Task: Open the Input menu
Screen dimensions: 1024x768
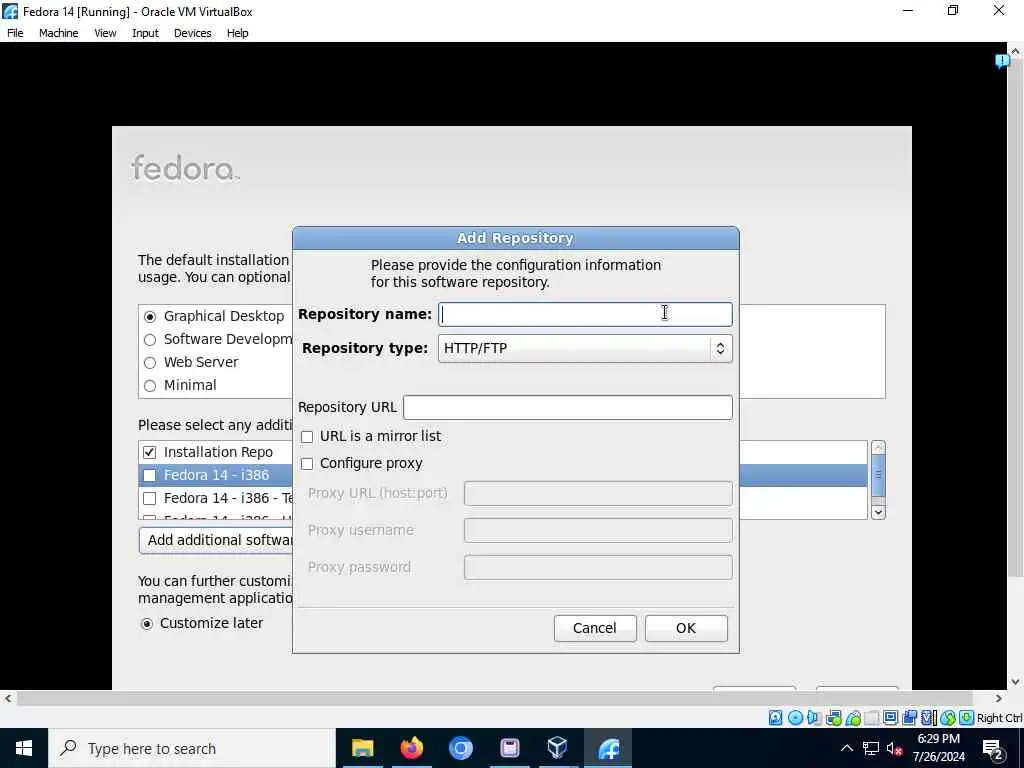Action: click(x=145, y=33)
